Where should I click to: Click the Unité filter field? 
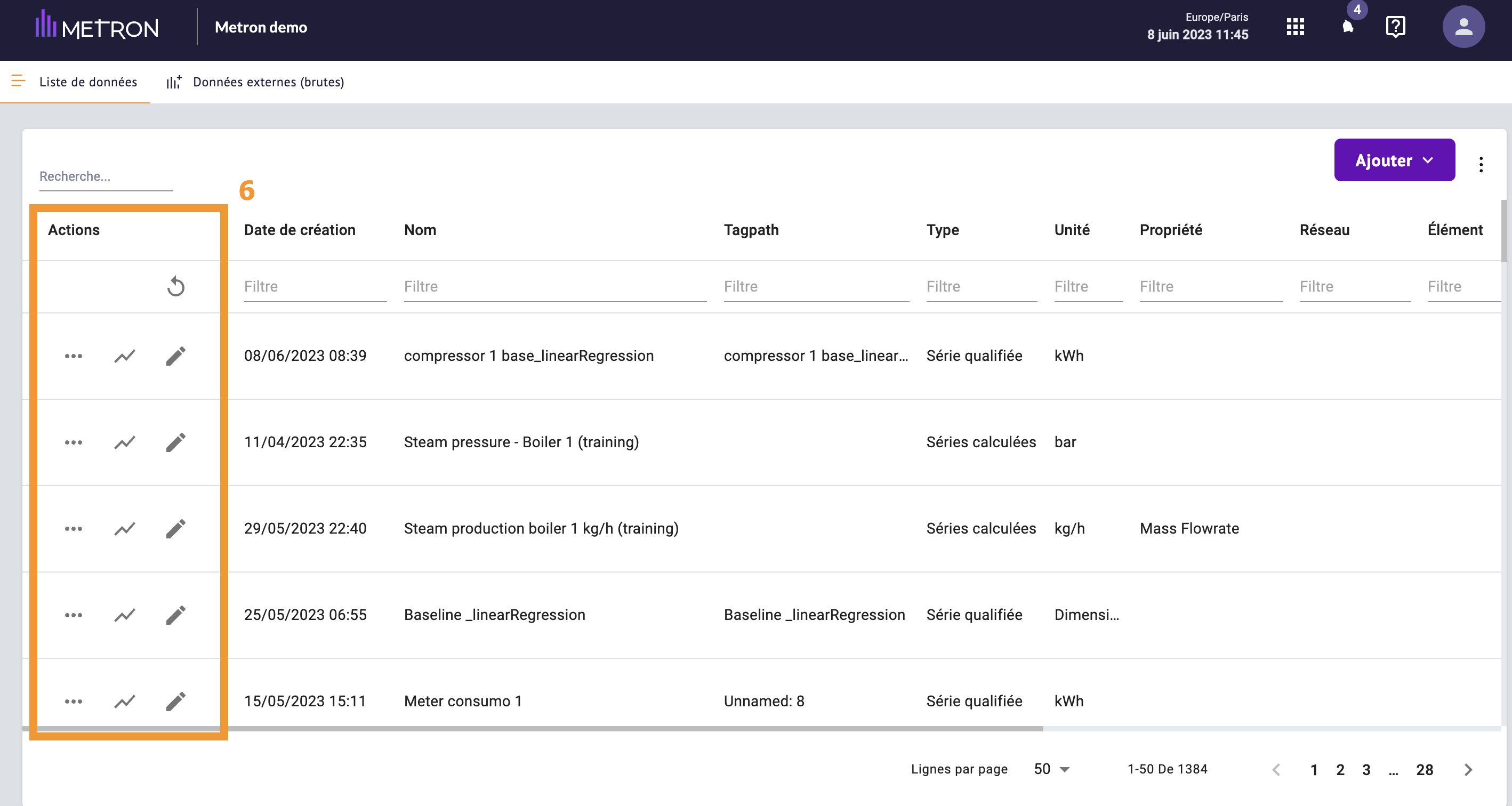pos(1088,287)
